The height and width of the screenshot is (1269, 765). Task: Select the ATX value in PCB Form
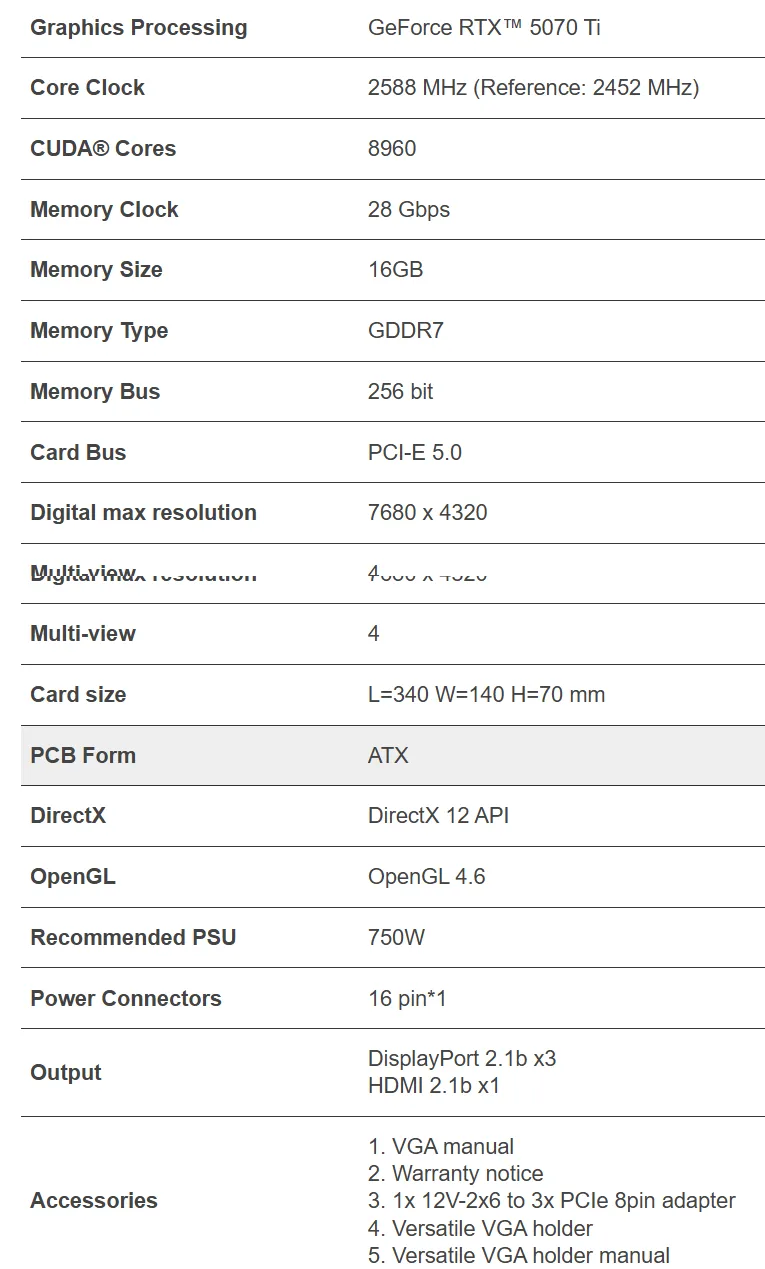point(388,756)
